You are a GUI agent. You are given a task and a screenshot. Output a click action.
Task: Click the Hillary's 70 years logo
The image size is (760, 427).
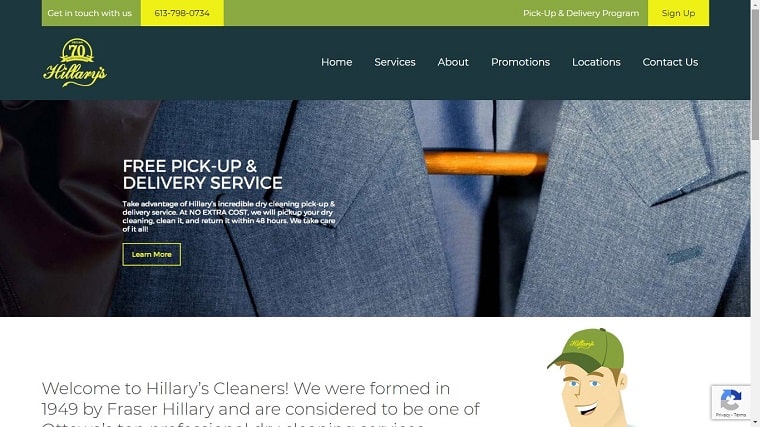(75, 63)
